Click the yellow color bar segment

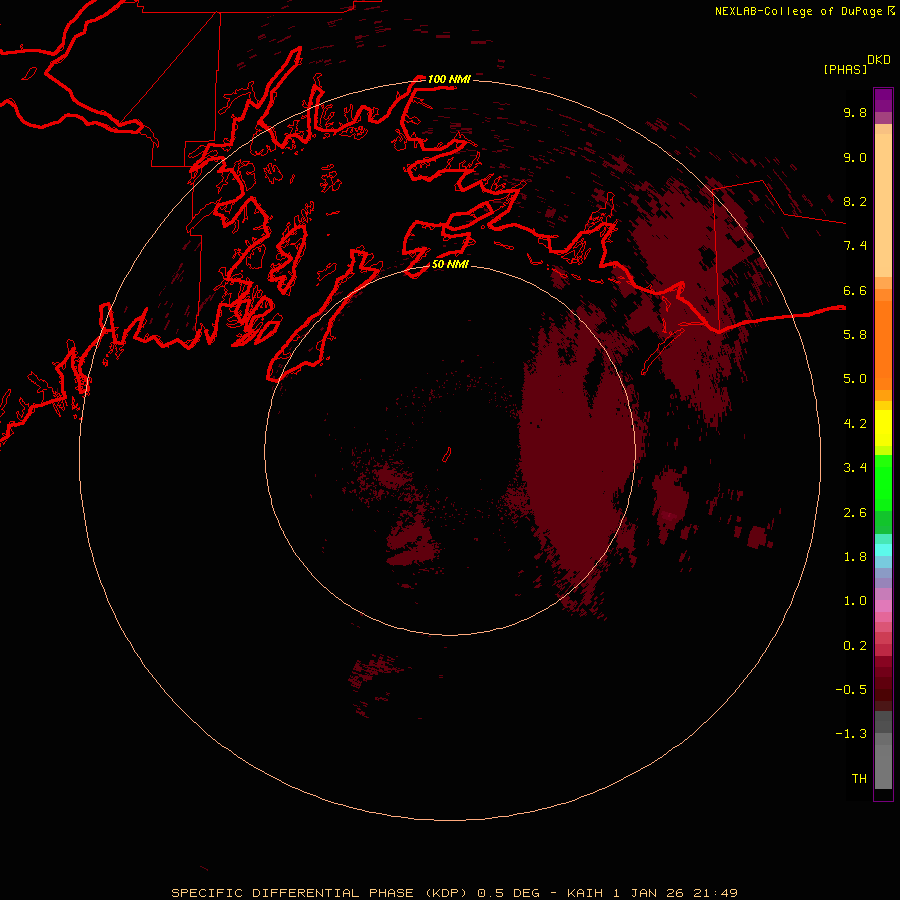883,428
